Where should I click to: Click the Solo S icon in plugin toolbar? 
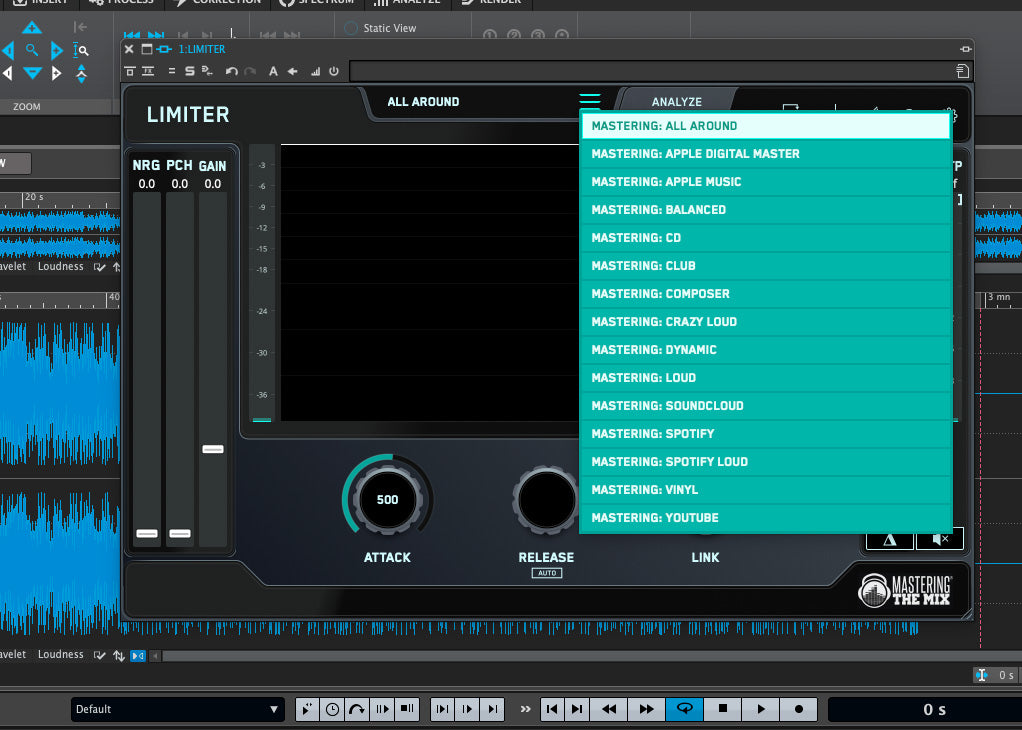click(190, 71)
